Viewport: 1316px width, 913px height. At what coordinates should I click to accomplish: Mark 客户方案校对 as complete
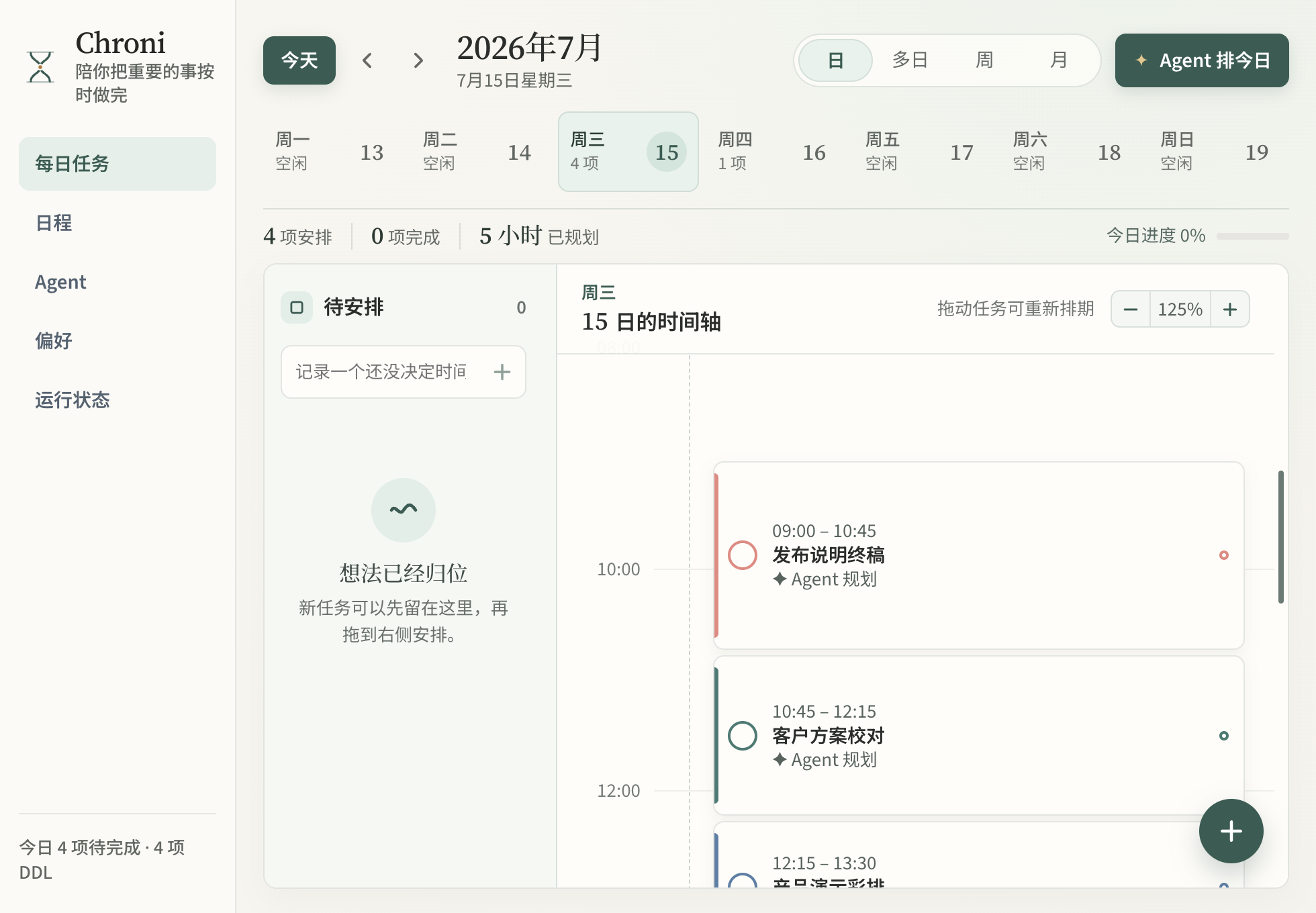(x=743, y=736)
